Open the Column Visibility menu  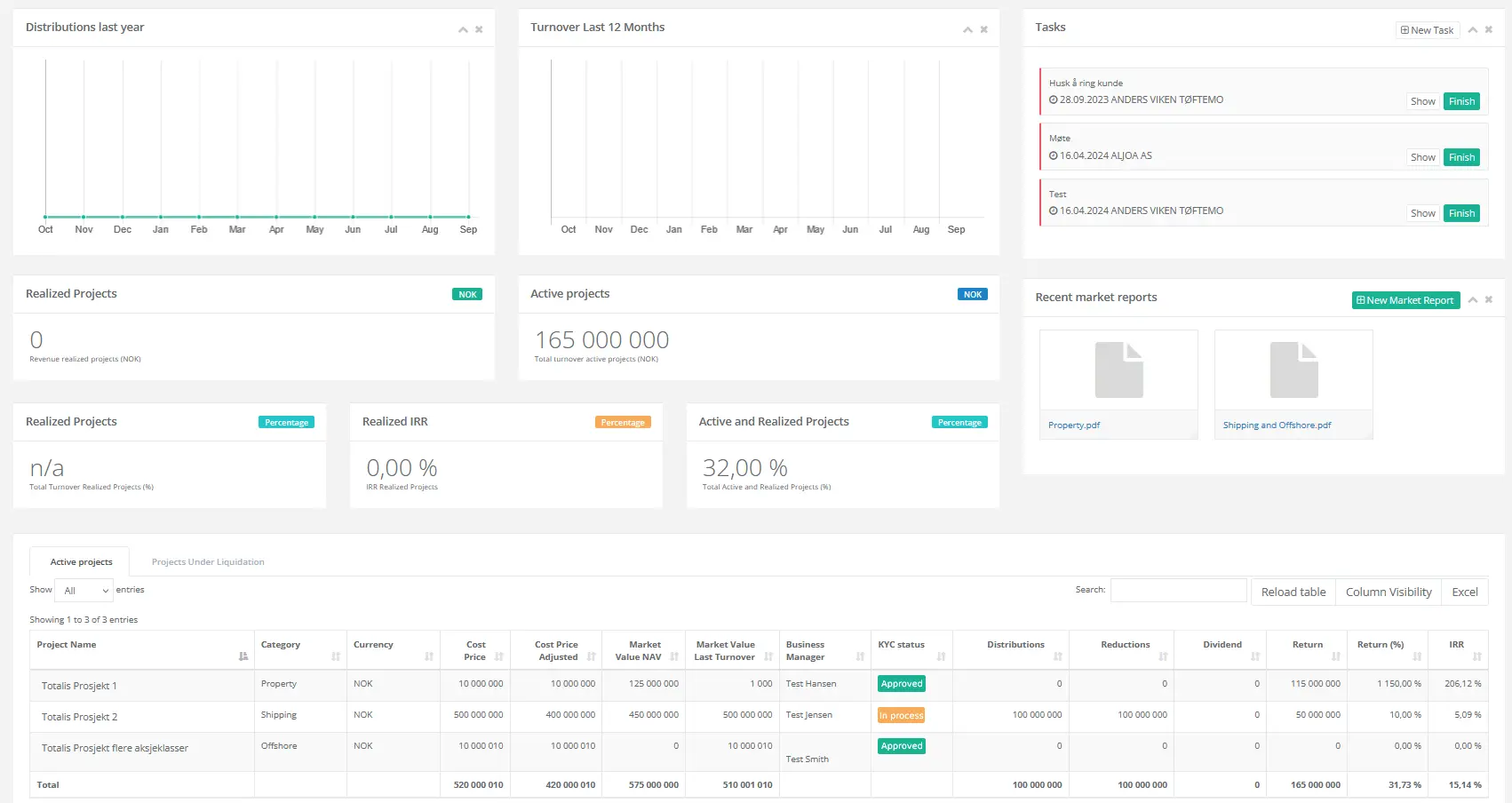tap(1389, 592)
